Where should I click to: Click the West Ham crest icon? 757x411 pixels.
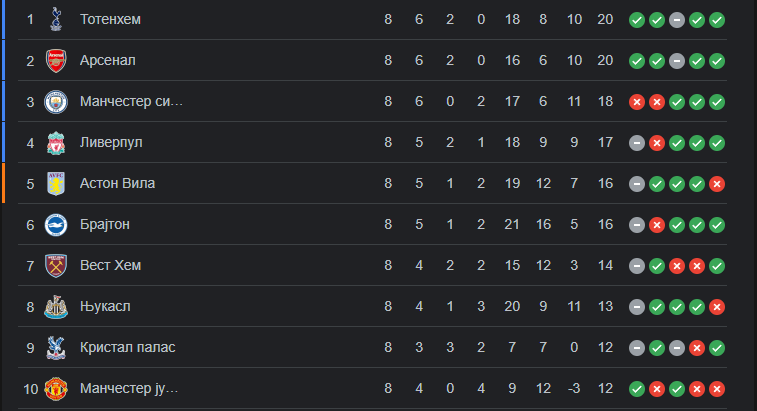coord(56,265)
